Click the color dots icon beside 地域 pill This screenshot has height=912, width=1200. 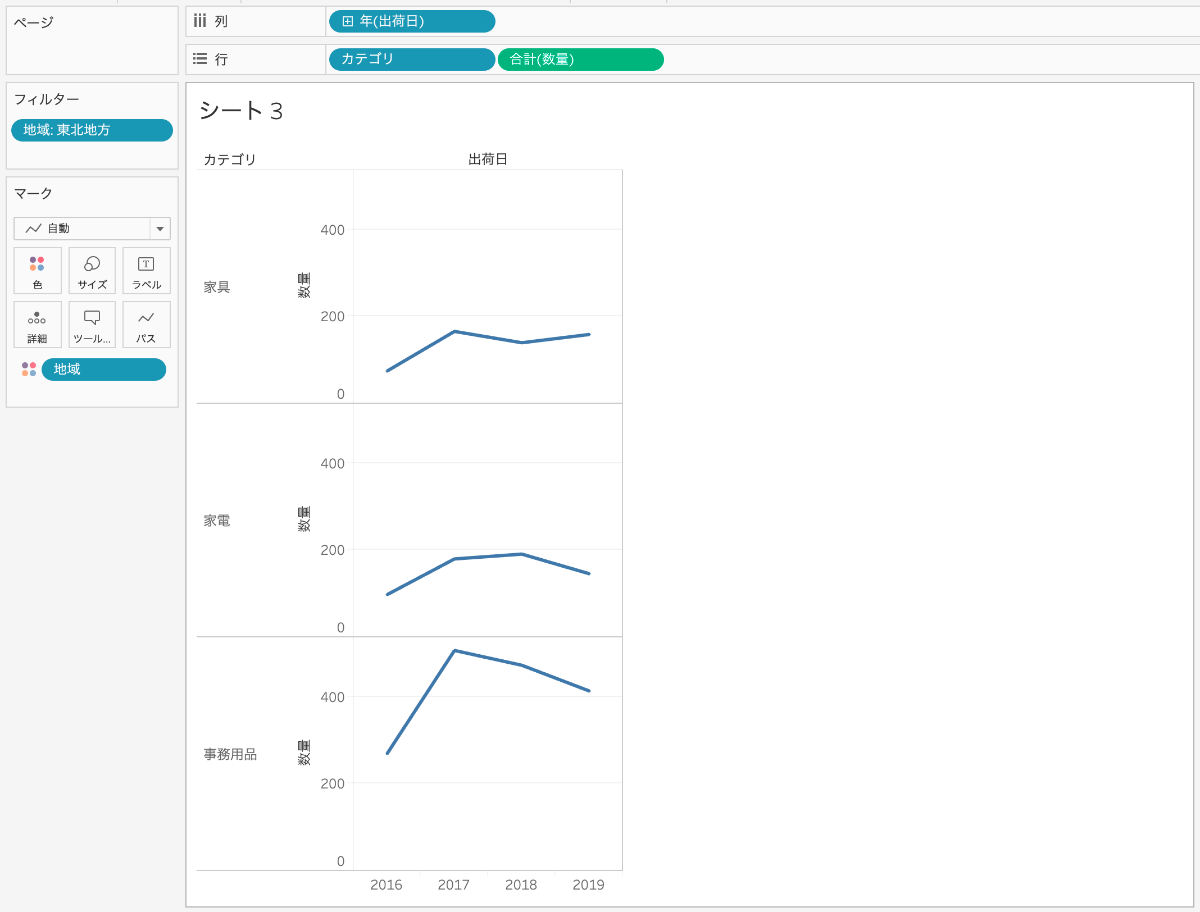pos(29,369)
